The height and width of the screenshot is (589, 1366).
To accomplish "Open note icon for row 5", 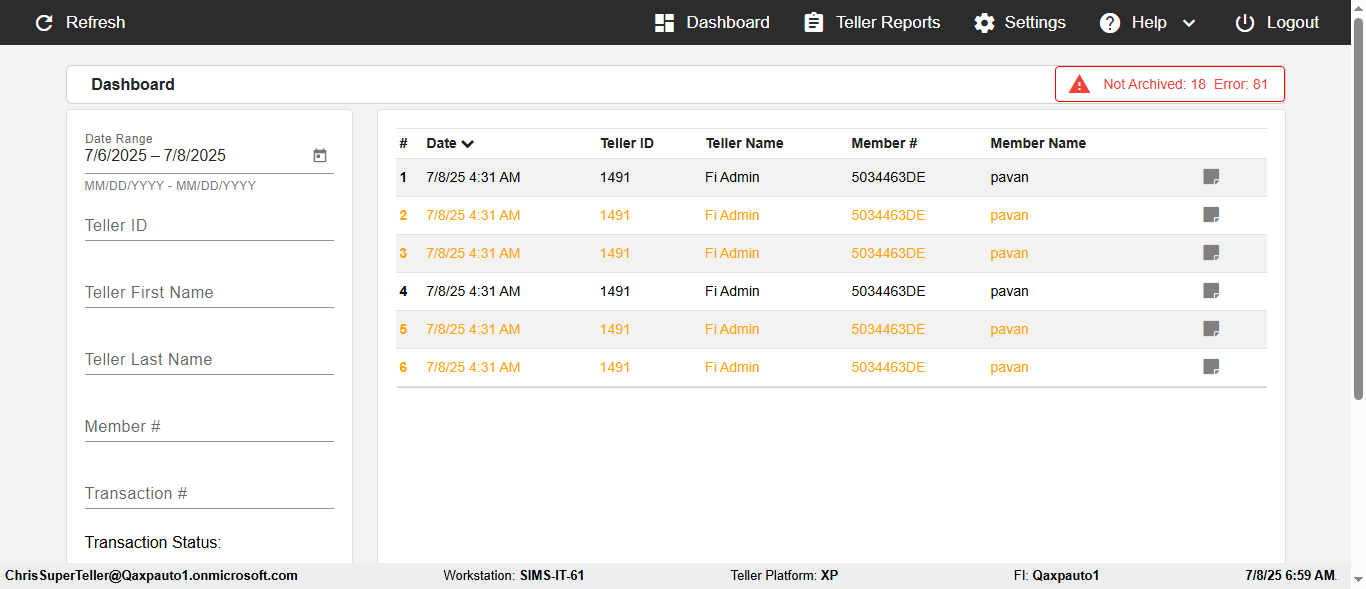I will coord(1211,329).
